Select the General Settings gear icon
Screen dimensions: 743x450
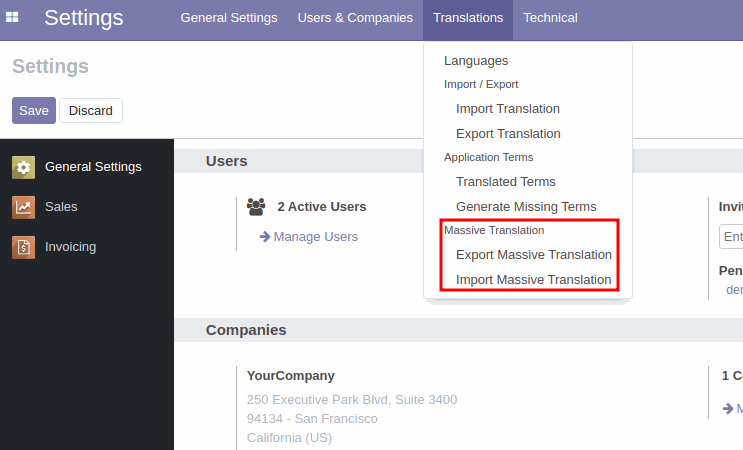[23, 167]
